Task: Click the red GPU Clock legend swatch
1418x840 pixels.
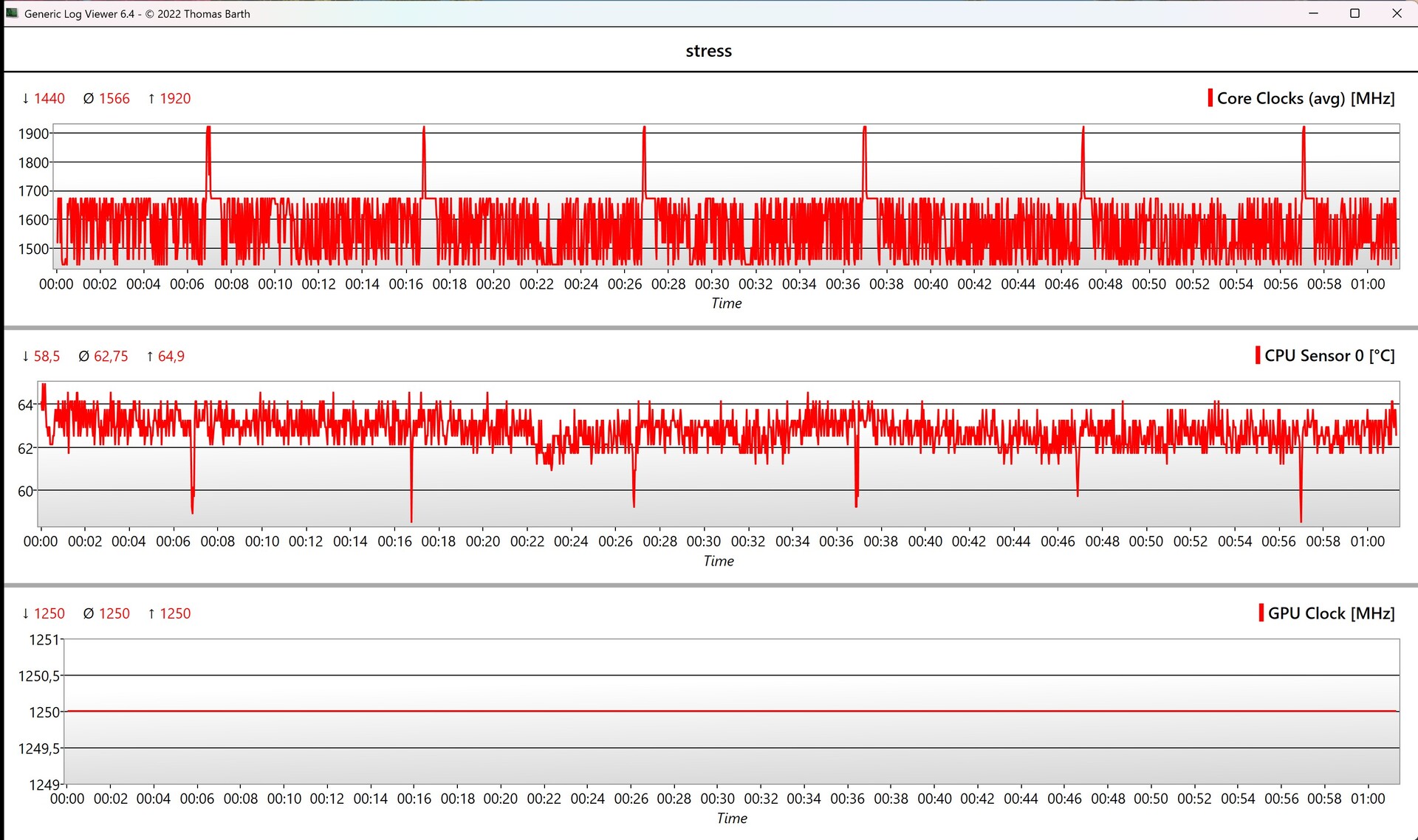Action: 1261,613
